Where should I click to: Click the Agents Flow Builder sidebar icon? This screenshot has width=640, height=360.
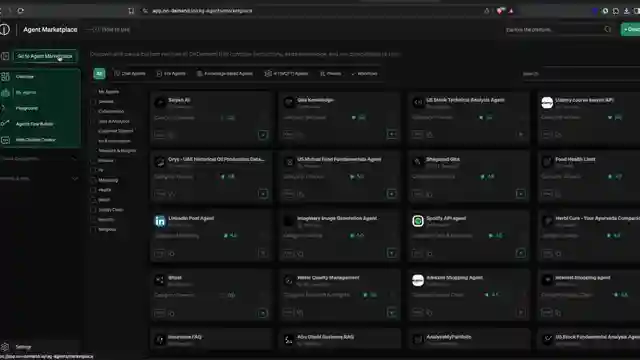click(5, 124)
